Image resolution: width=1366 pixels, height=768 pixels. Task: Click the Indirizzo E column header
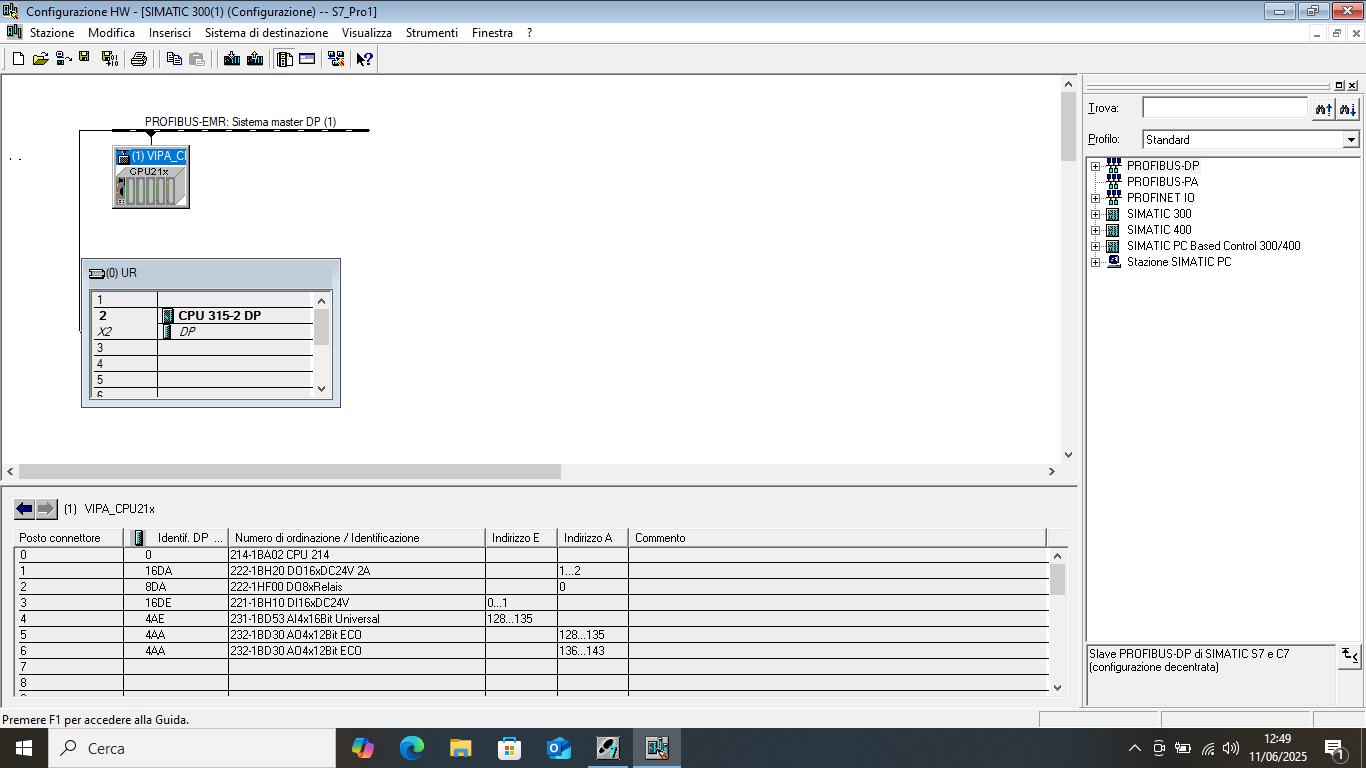point(521,538)
